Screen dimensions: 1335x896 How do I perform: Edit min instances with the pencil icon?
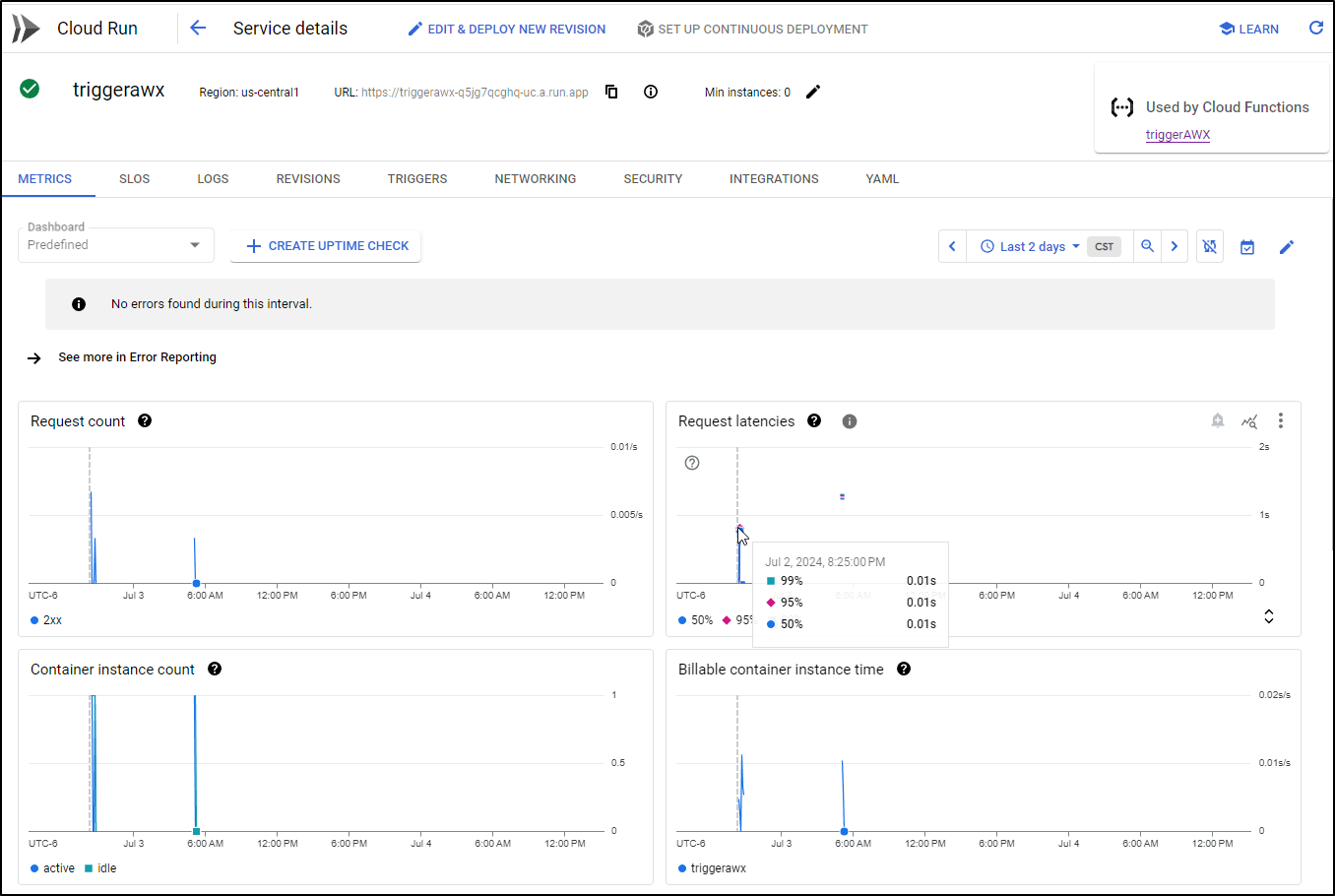tap(813, 92)
